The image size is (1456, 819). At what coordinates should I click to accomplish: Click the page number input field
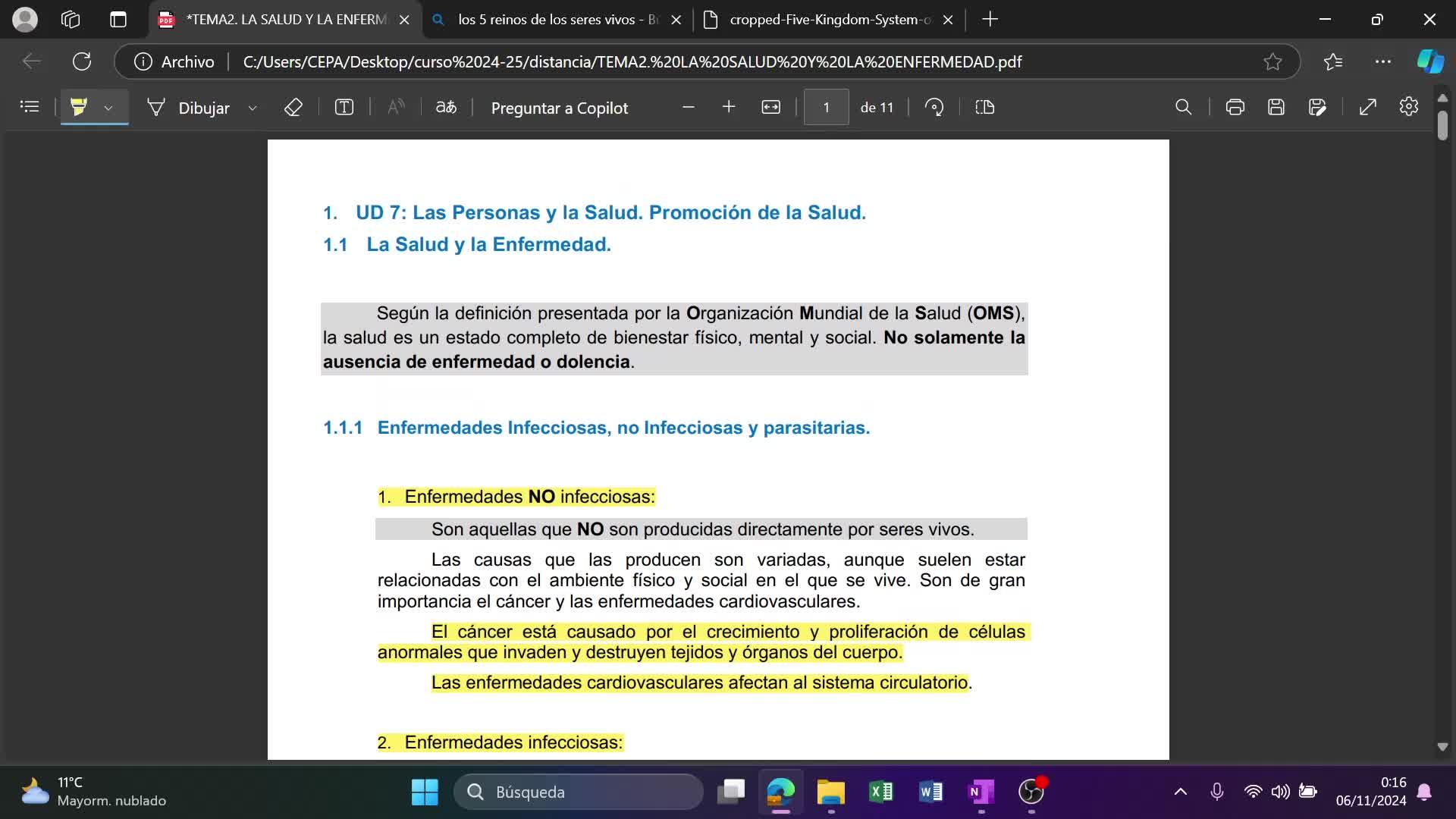click(x=826, y=108)
